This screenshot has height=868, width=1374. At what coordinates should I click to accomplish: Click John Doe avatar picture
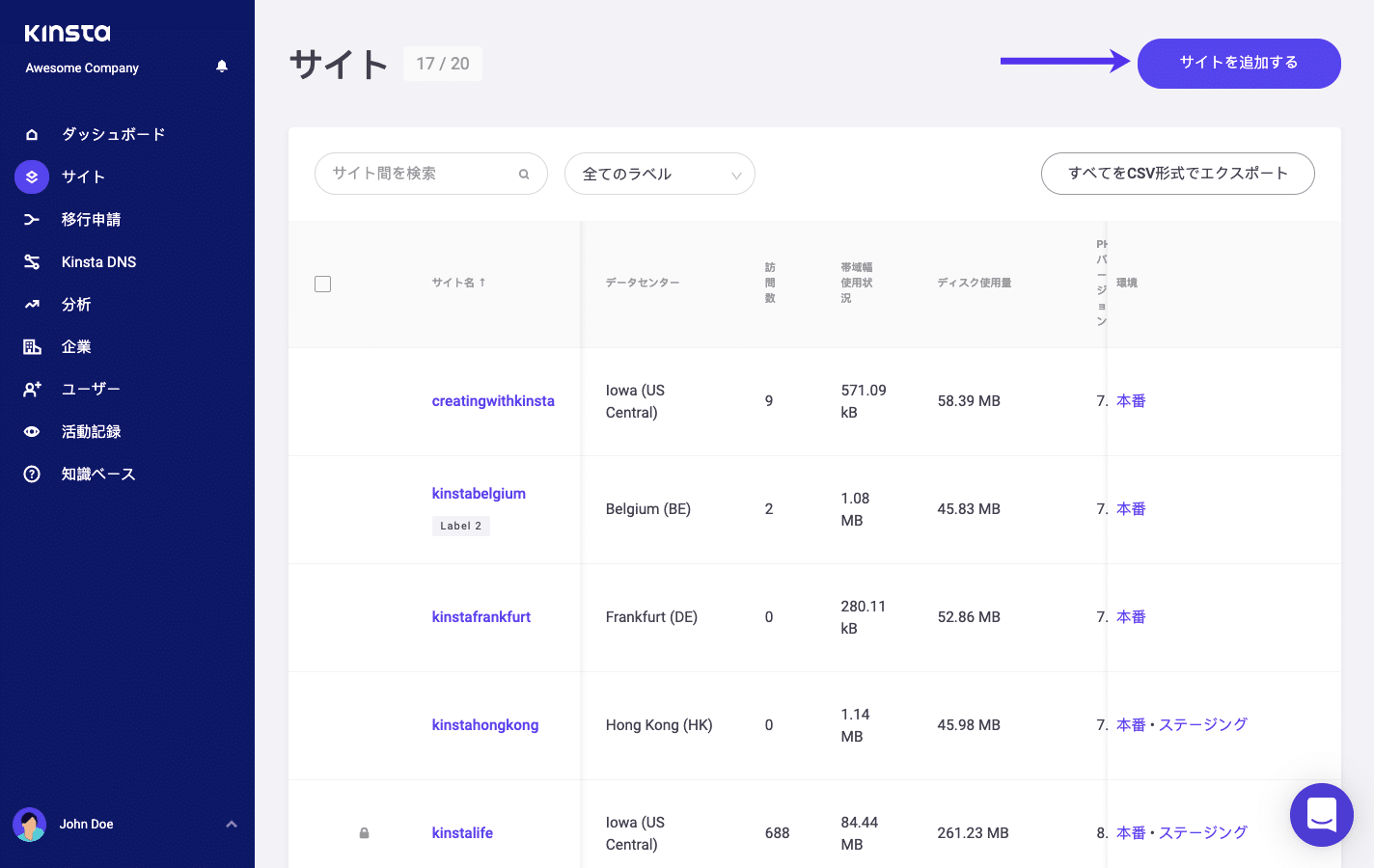(29, 825)
